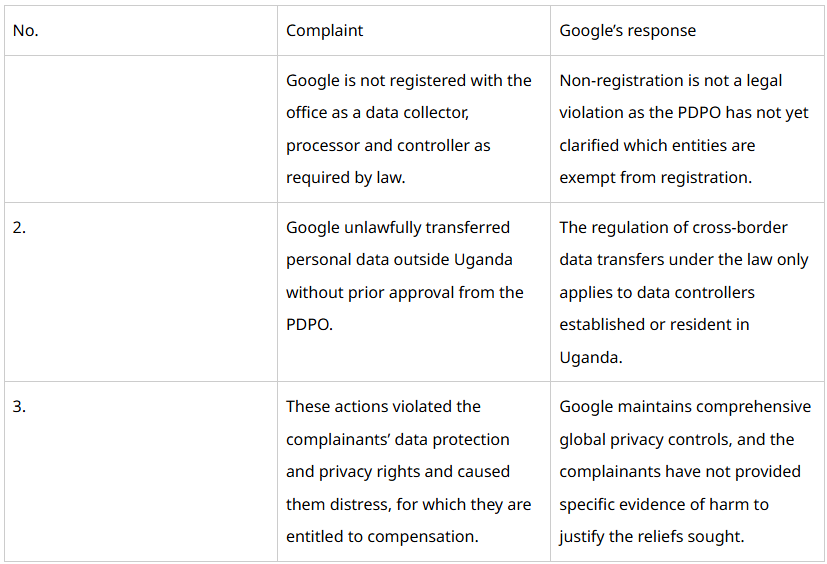Select the "Google's response" column header
The image size is (827, 564).
(627, 30)
